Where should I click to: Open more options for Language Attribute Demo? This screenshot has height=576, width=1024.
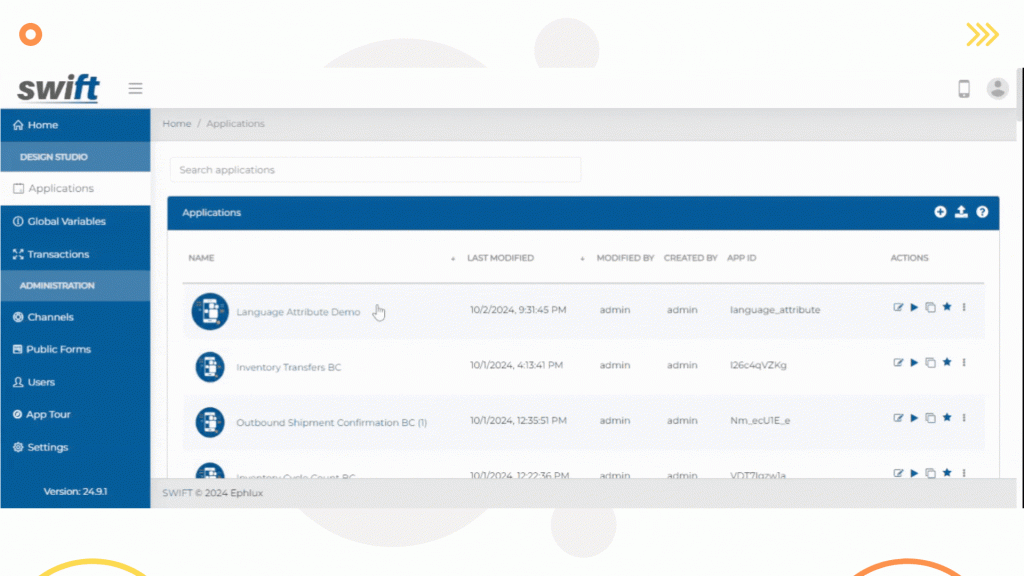pos(964,307)
